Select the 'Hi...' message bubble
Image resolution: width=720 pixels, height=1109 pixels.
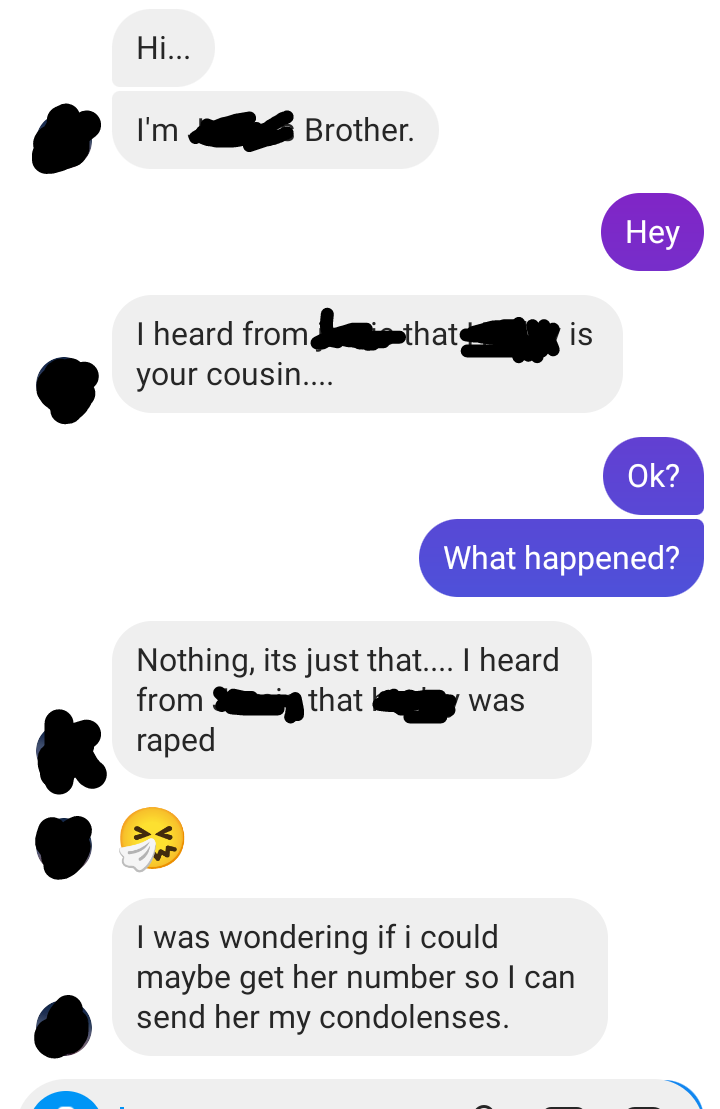pyautogui.click(x=163, y=48)
